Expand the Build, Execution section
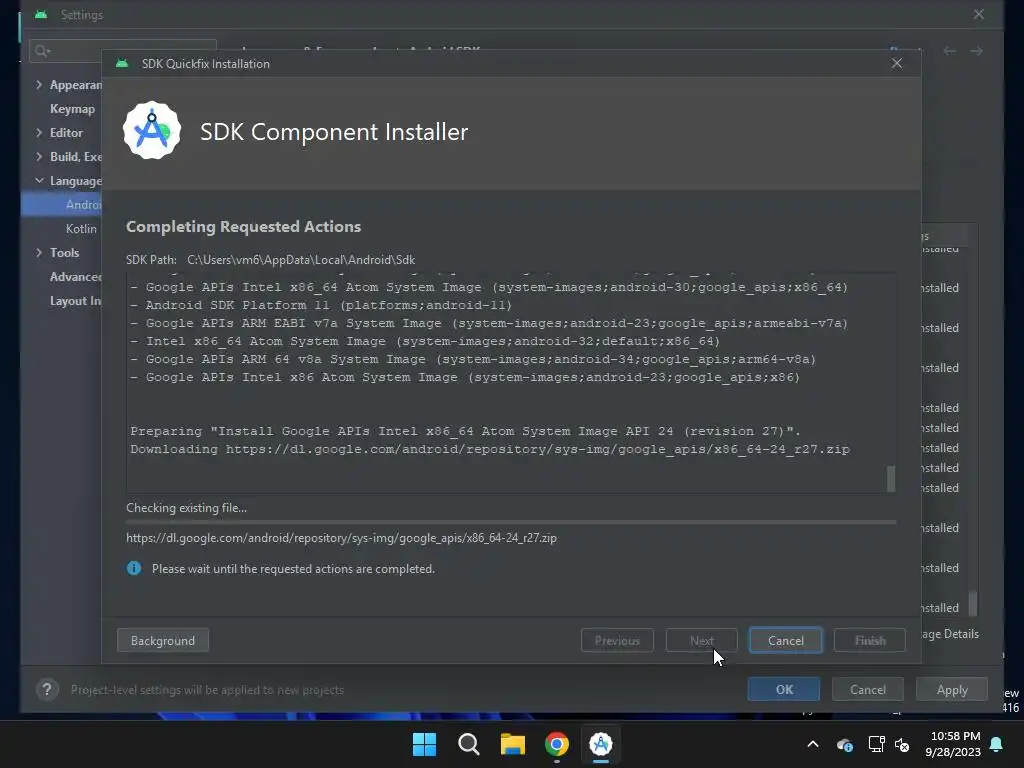Image resolution: width=1024 pixels, height=768 pixels. coord(39,157)
